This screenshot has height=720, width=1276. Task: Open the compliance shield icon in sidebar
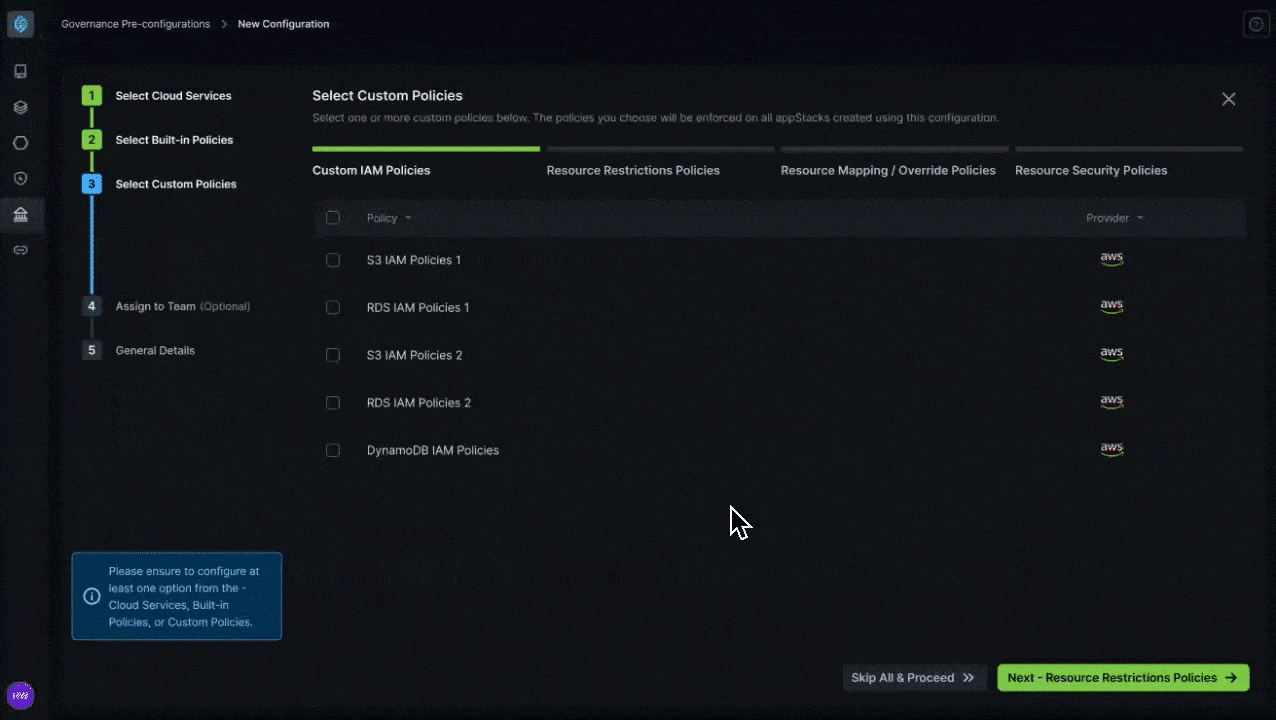point(20,178)
